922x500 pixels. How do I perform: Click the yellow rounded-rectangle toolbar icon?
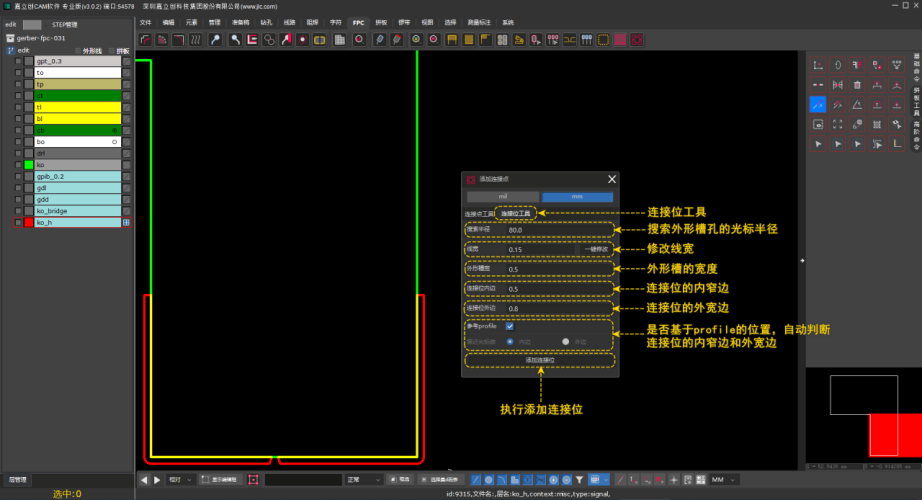[319, 40]
